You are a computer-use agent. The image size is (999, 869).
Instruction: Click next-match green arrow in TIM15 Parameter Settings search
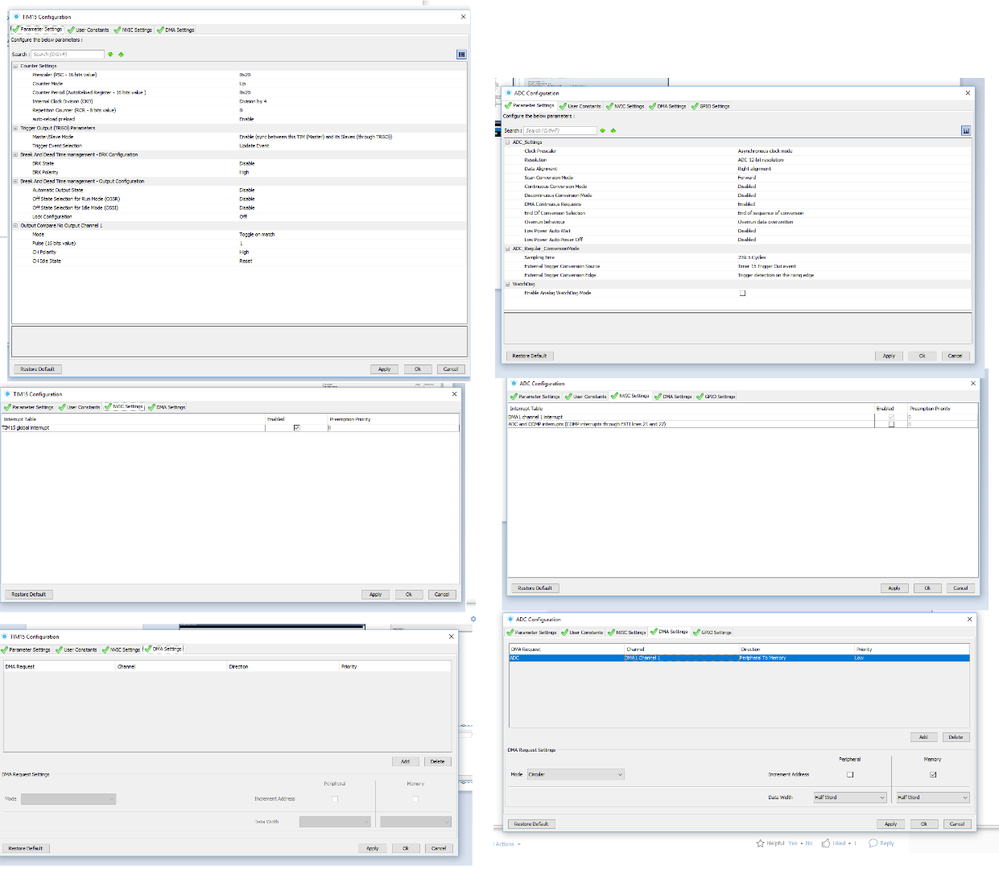[x=110, y=54]
